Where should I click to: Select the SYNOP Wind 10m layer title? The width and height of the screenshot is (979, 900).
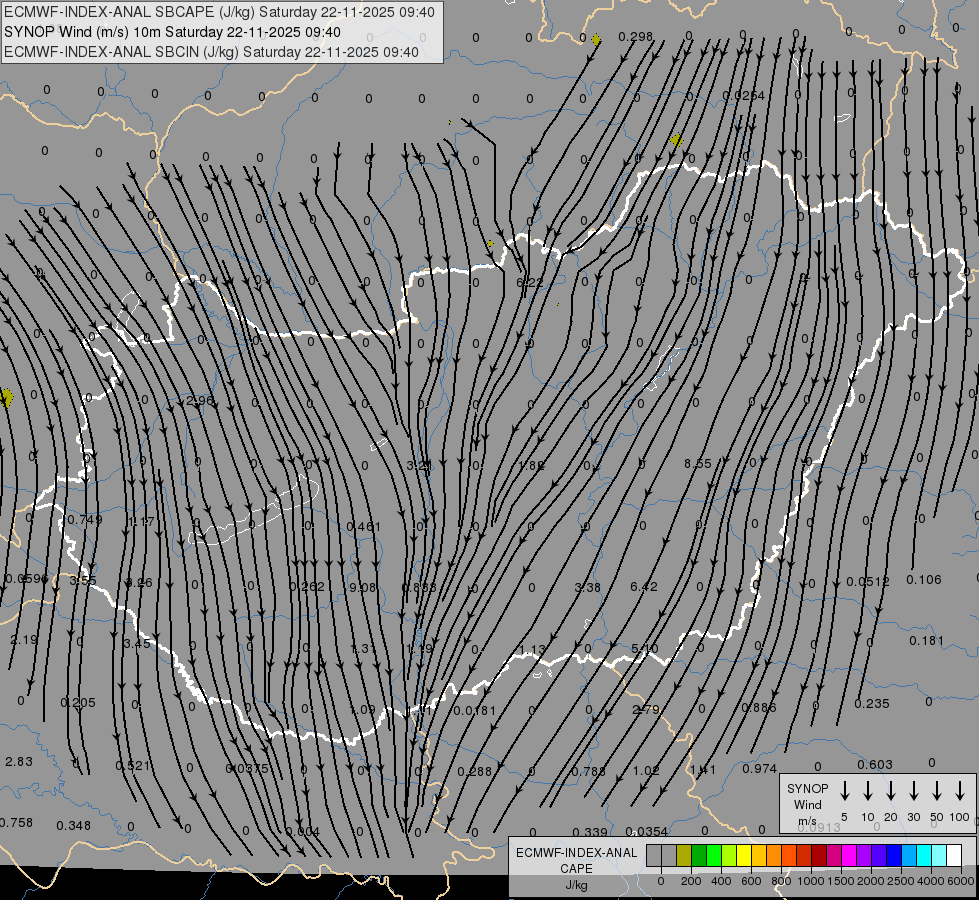click(179, 32)
